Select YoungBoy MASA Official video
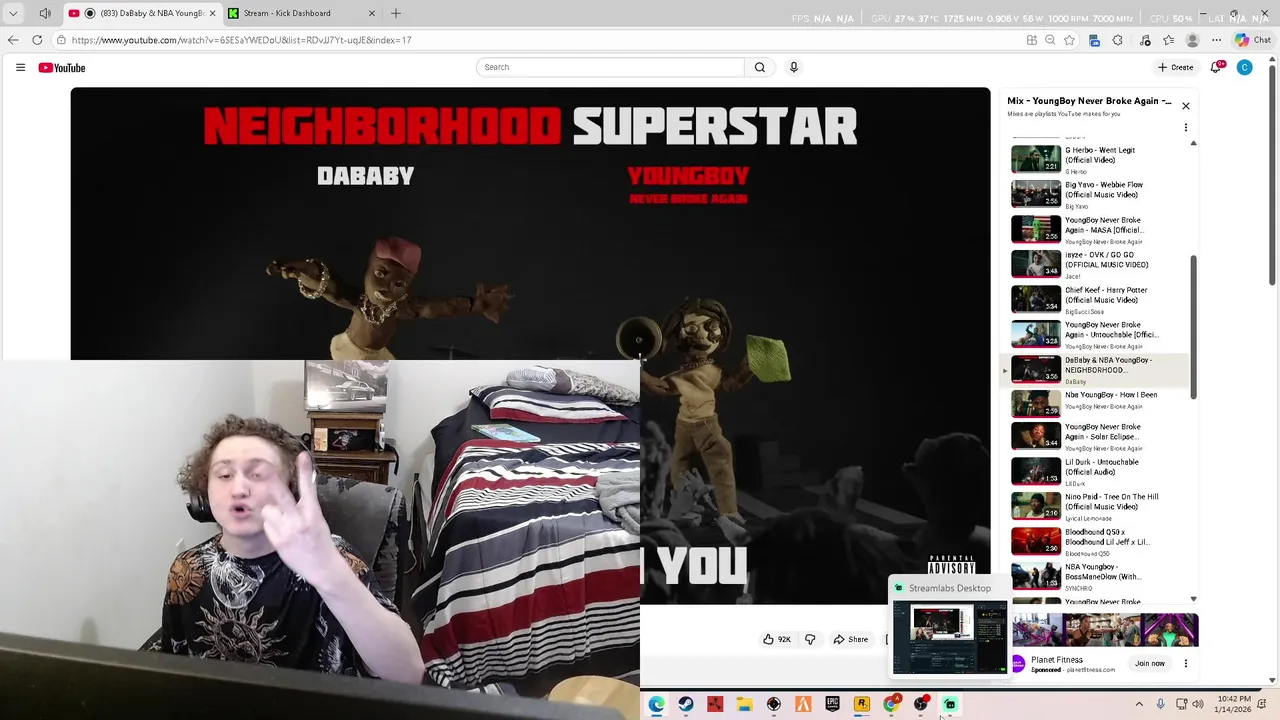 pyautogui.click(x=1095, y=229)
